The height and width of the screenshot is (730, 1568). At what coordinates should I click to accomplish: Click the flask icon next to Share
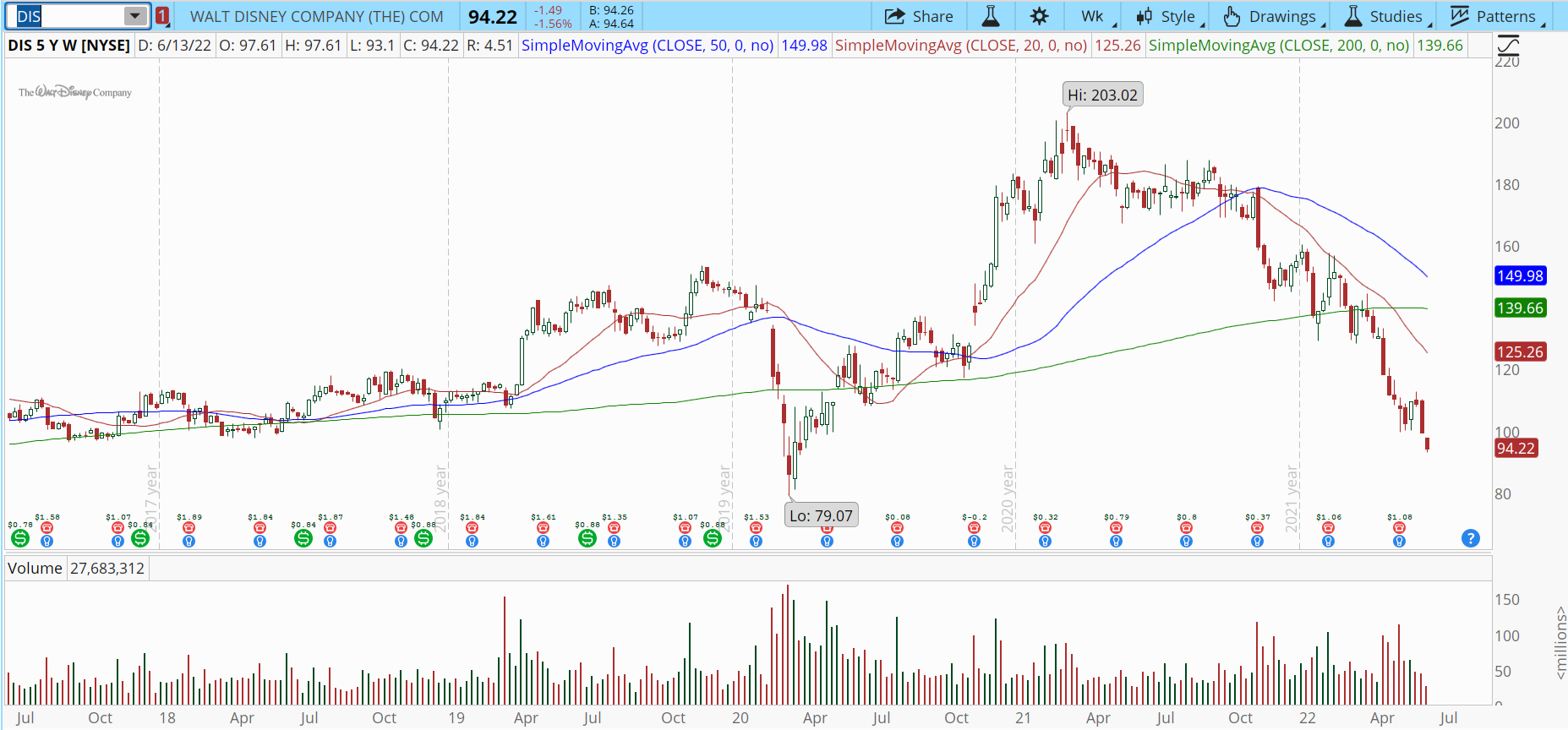[991, 16]
